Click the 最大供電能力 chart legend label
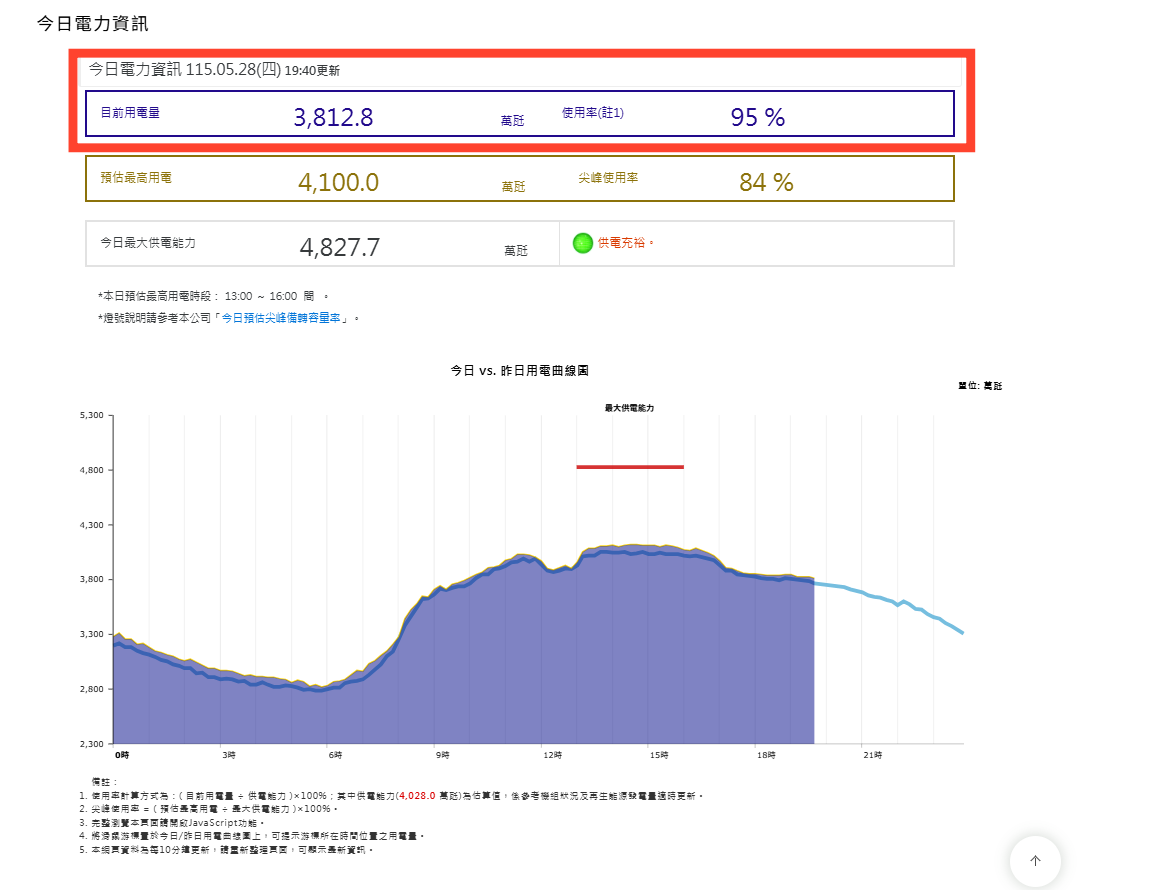The width and height of the screenshot is (1162, 890). pyautogui.click(x=629, y=408)
